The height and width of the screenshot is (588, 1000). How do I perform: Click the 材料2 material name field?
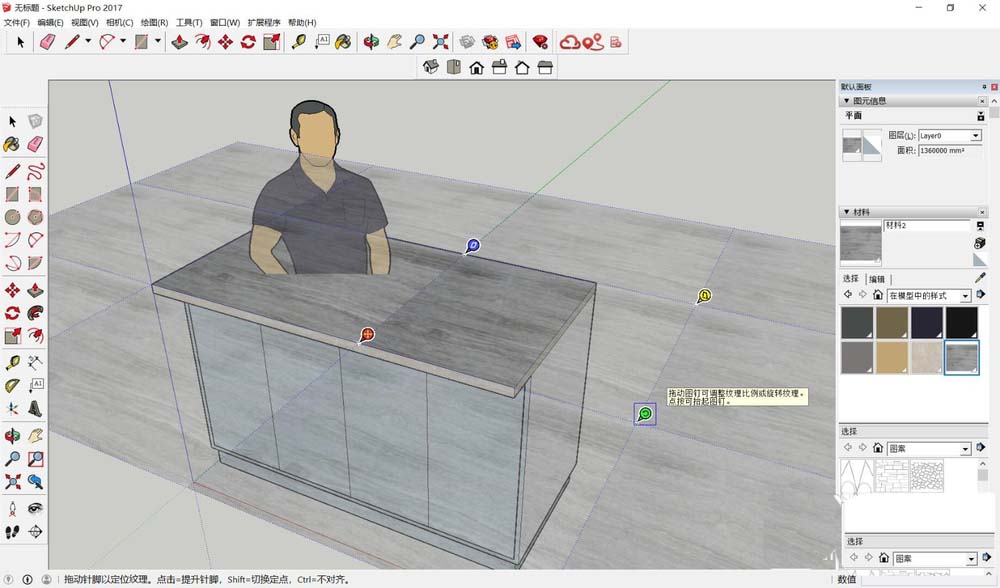pos(925,226)
